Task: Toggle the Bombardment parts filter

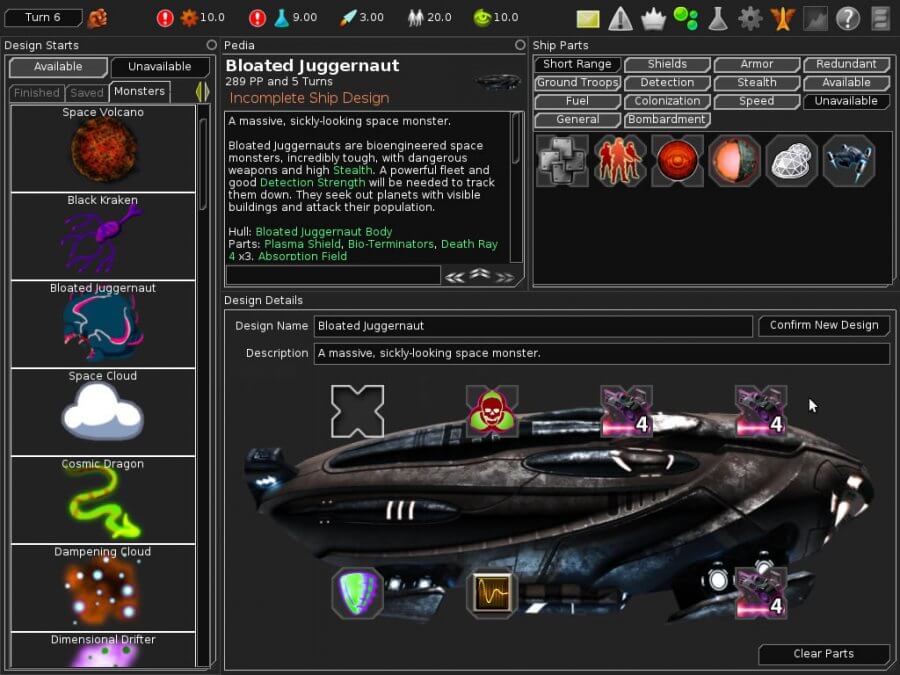Action: [667, 119]
